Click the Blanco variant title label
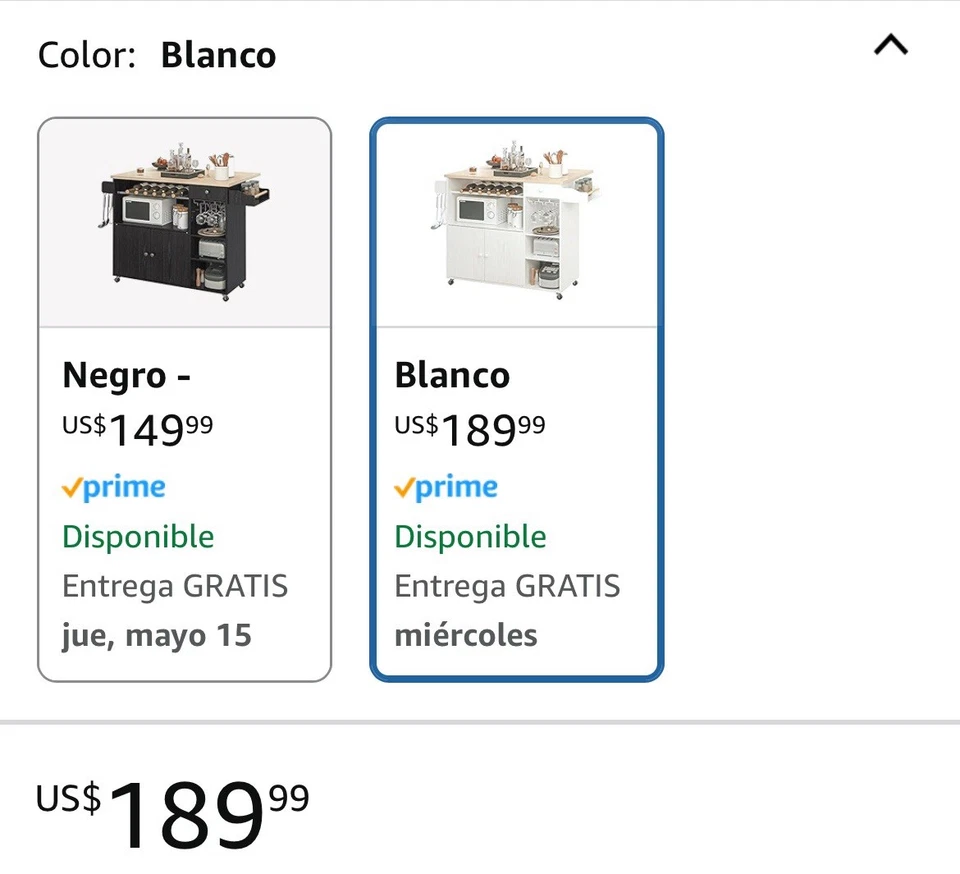Image resolution: width=960 pixels, height=874 pixels. pos(451,376)
